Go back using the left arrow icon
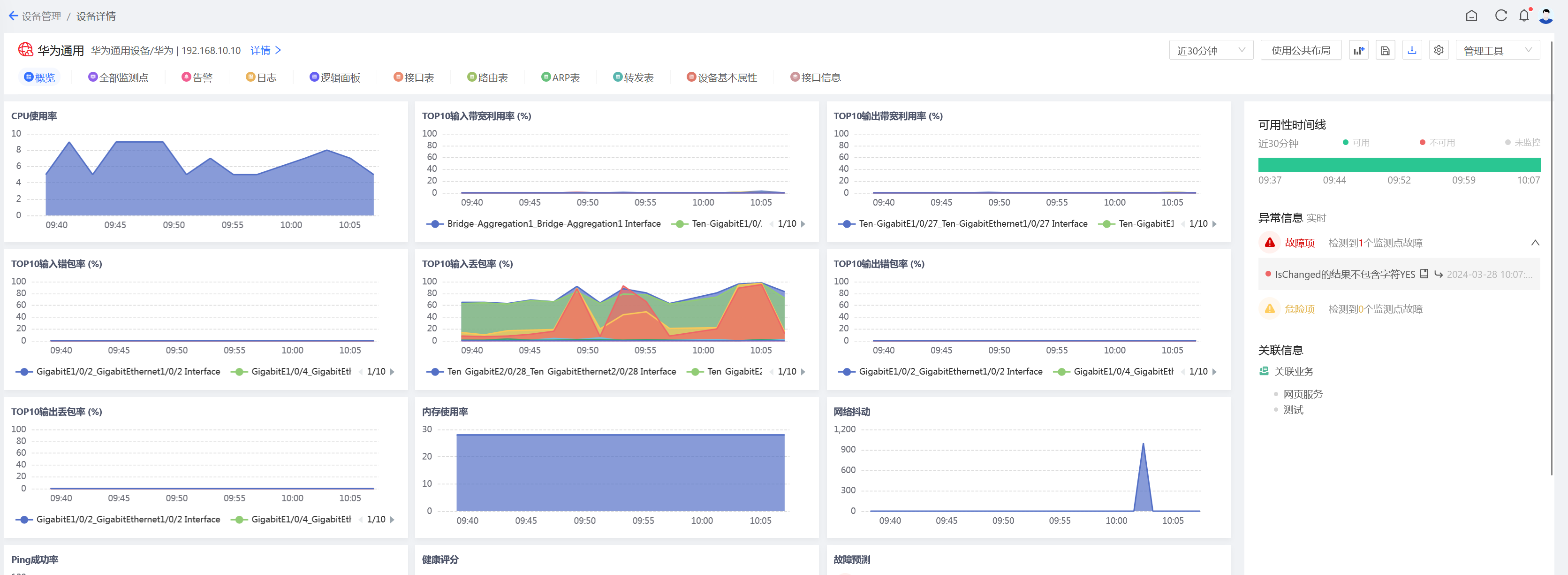Viewport: 1568px width, 575px height. pyautogui.click(x=14, y=16)
